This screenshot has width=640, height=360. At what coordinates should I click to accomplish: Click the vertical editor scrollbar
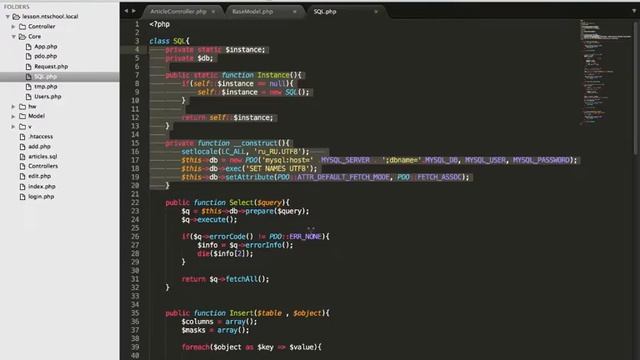[636, 88]
